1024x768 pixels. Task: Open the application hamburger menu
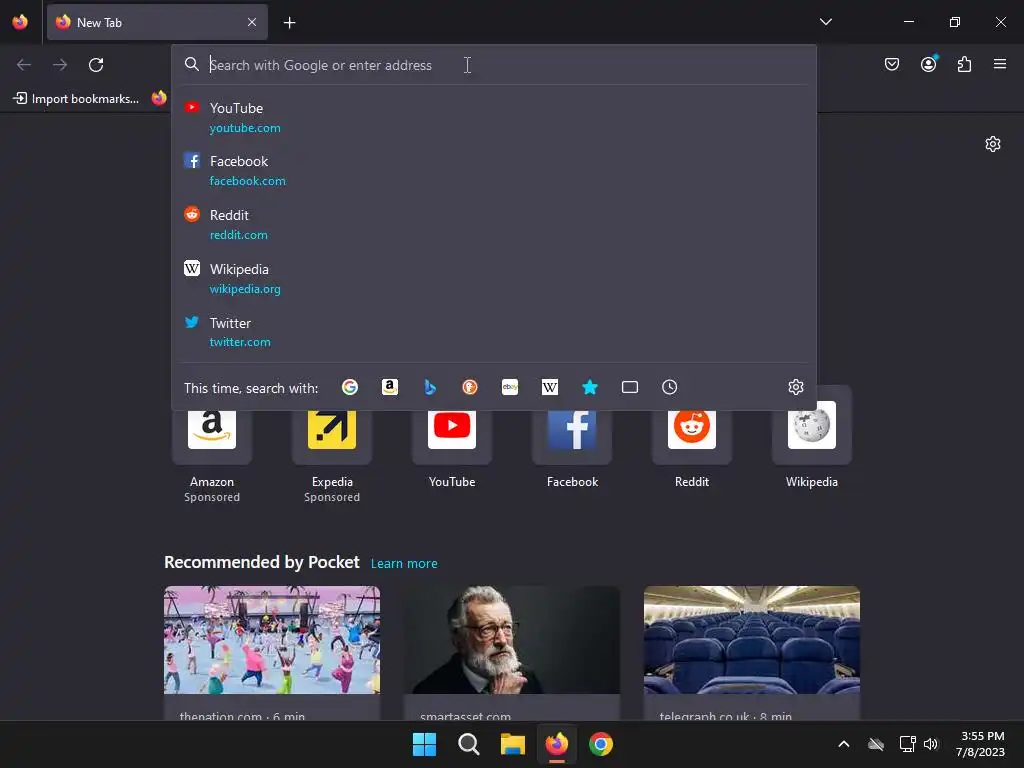coord(1000,64)
